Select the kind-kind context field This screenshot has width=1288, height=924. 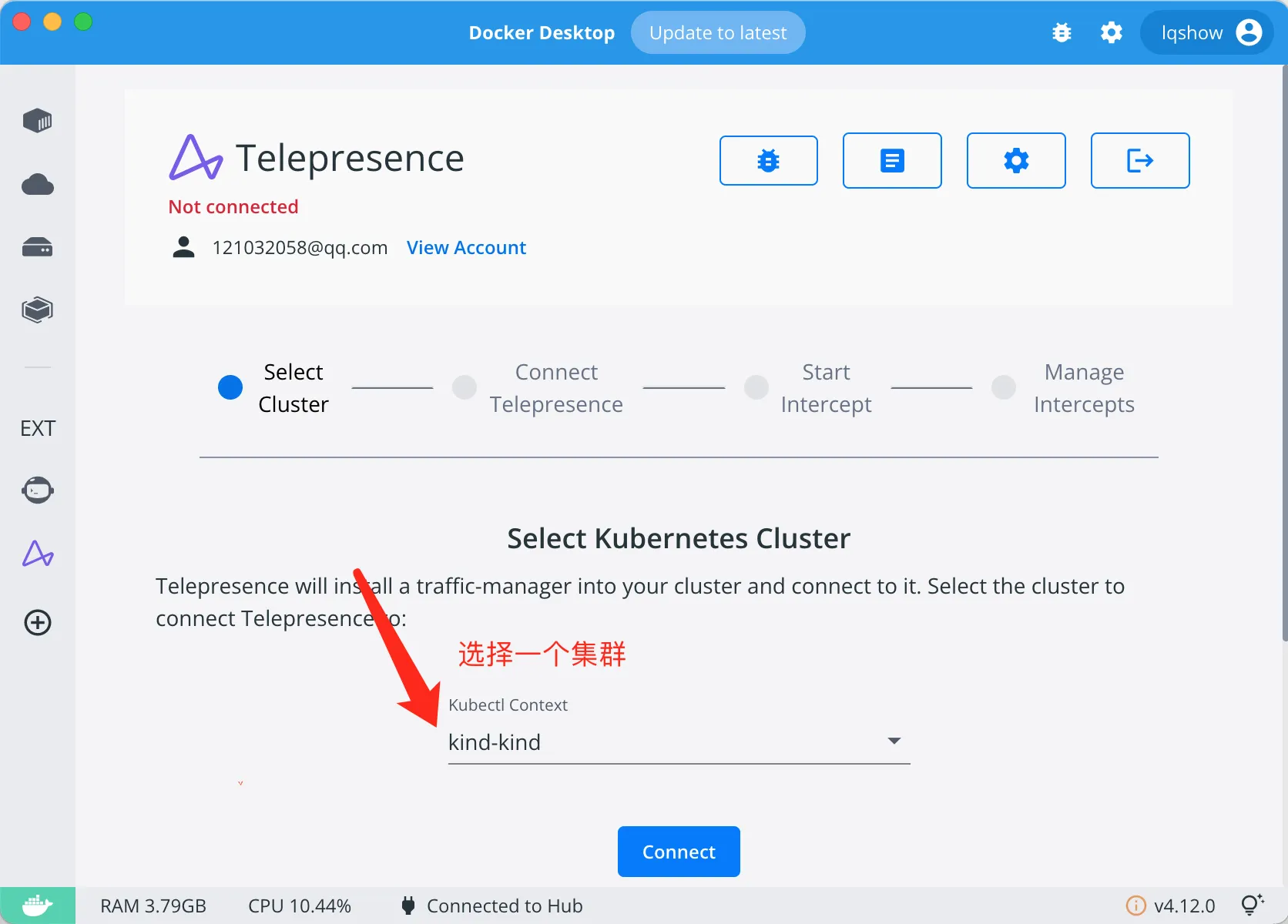679,742
